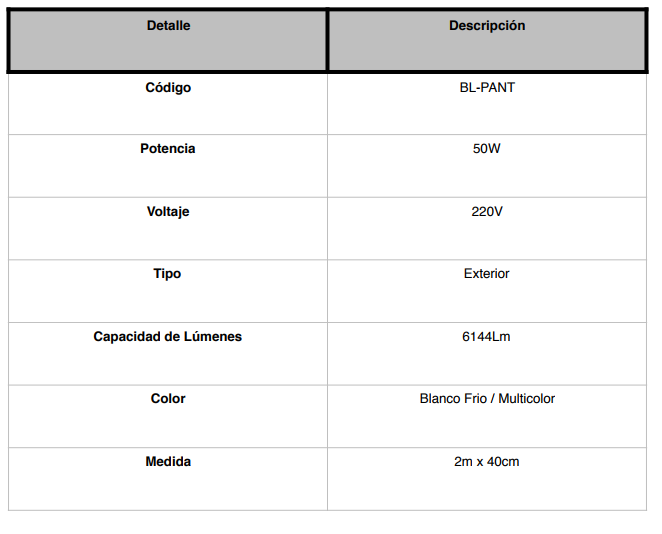Click the Tipo row label
Viewport: 662px width, 534px height.
tap(167, 274)
